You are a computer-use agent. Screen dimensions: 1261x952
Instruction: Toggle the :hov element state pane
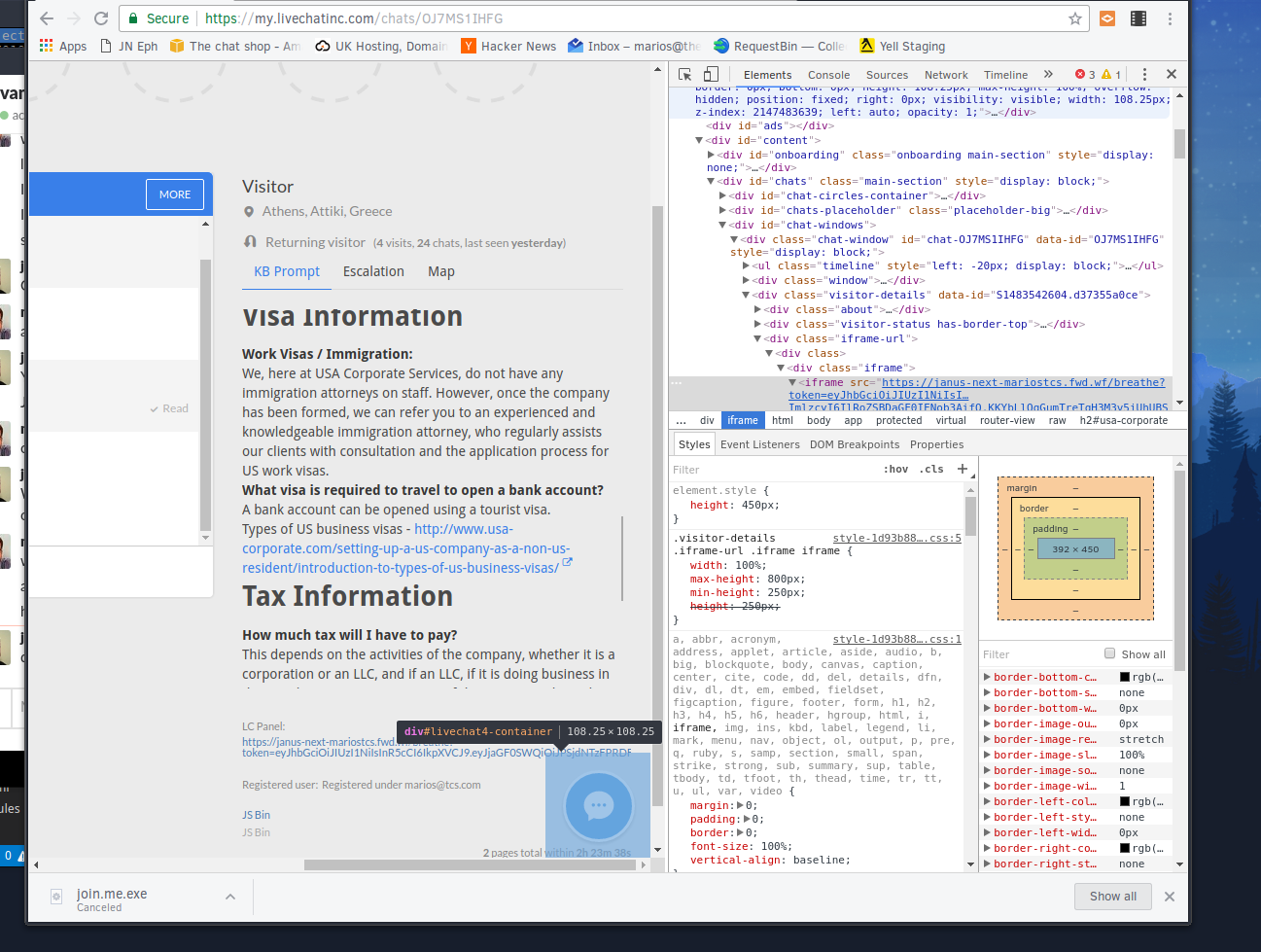tap(896, 469)
